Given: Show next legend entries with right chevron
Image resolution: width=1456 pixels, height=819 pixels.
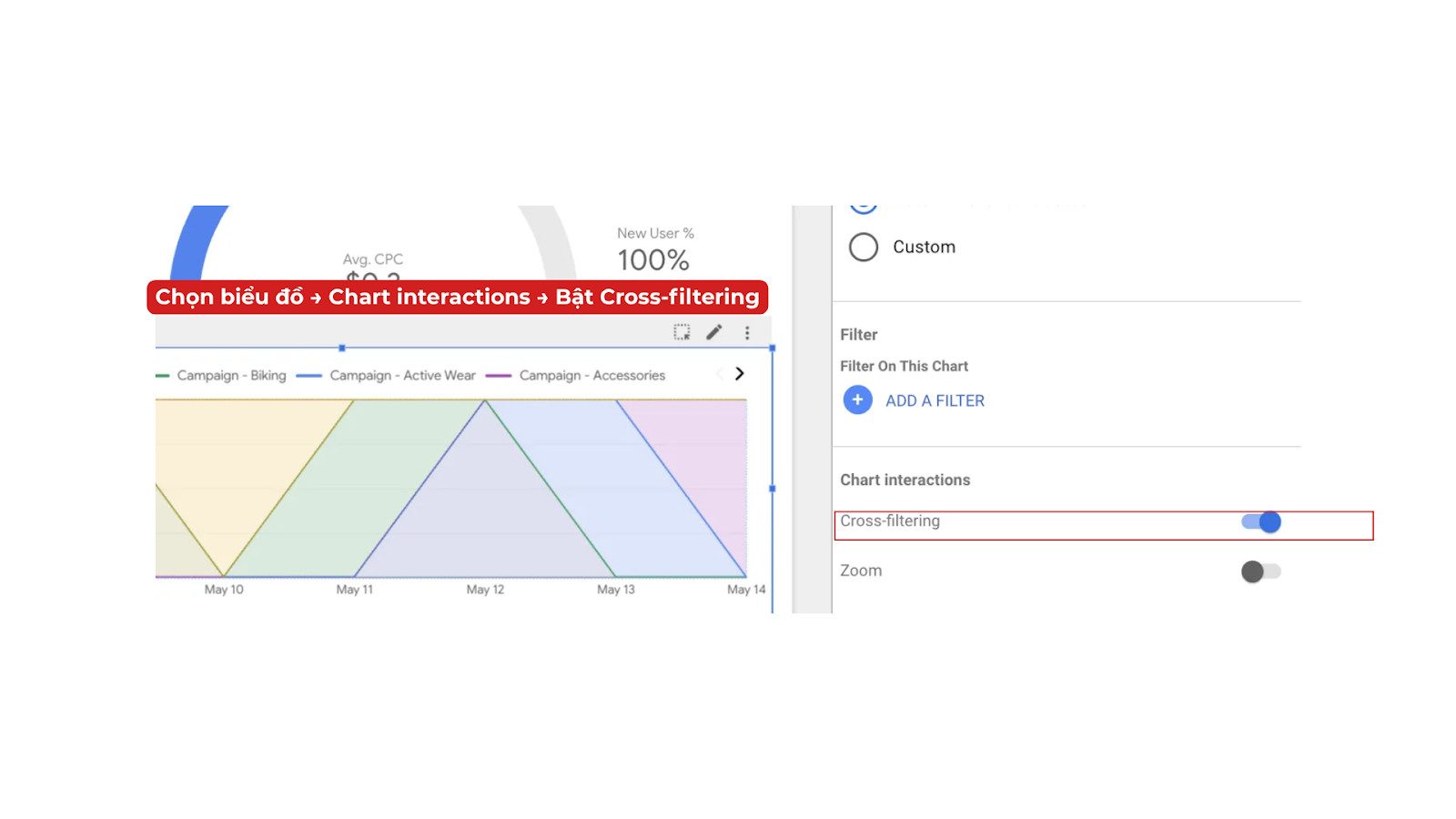Looking at the screenshot, I should pos(739,373).
